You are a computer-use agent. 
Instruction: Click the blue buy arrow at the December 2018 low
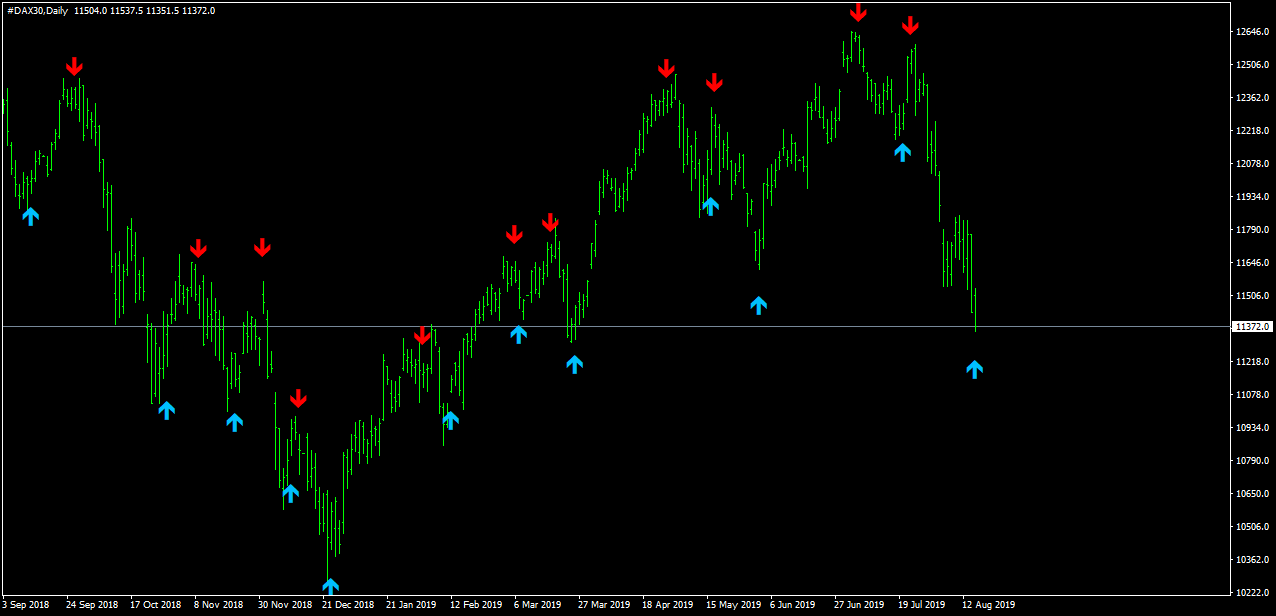coord(330,587)
